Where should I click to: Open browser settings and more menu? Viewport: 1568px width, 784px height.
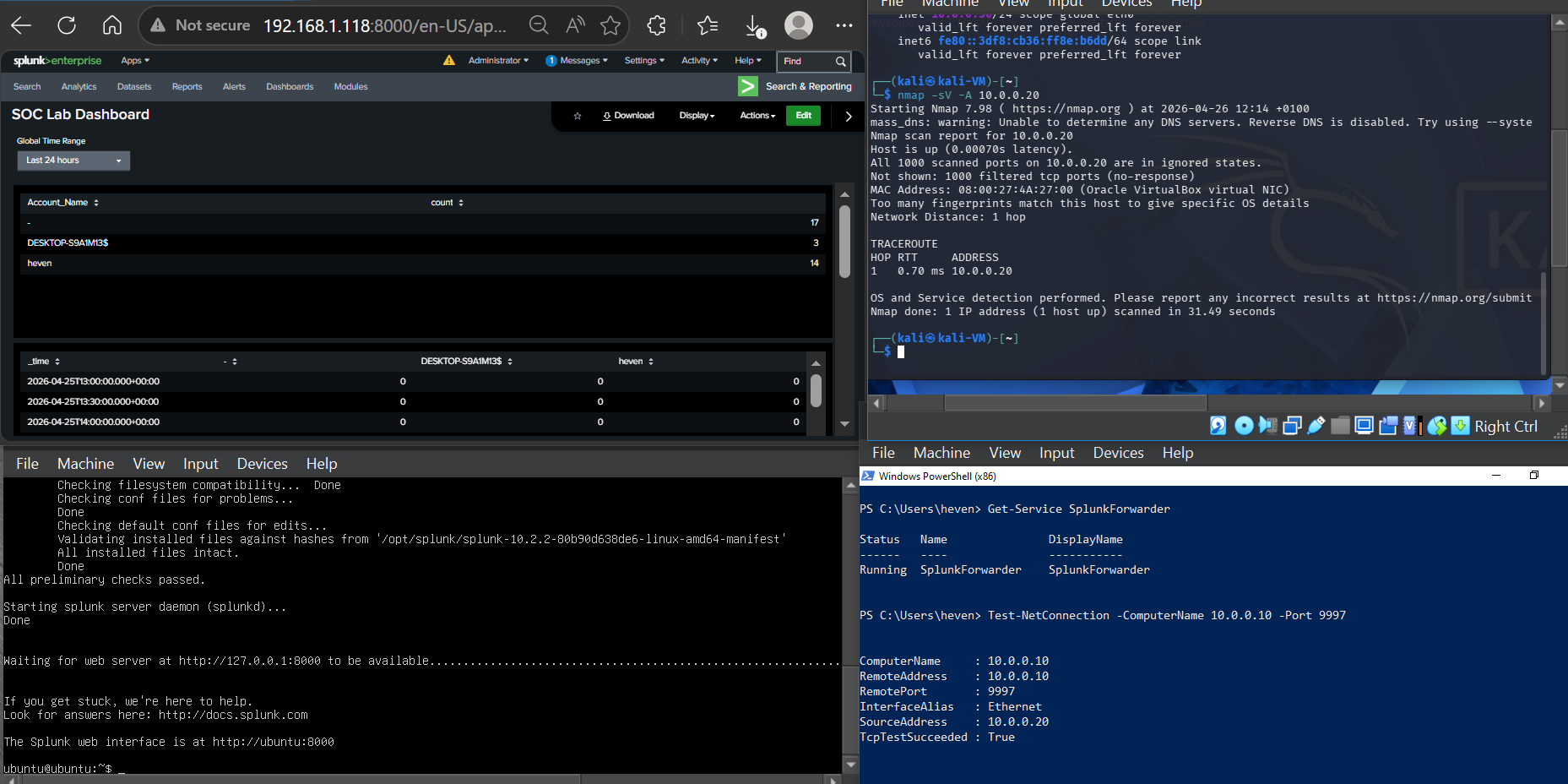[844, 25]
